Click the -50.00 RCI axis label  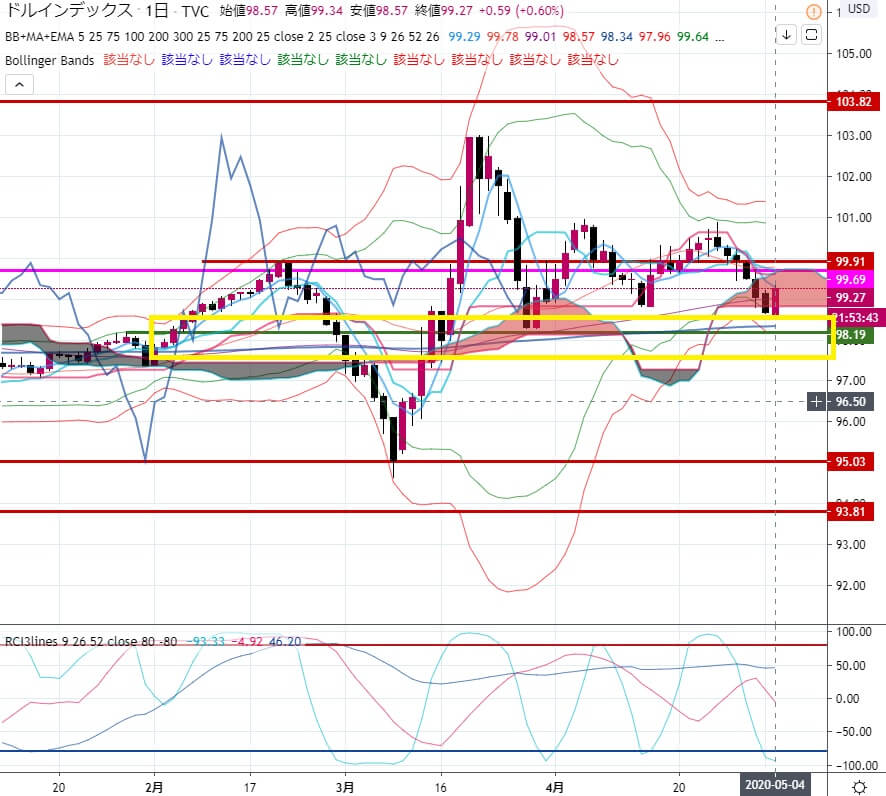[854, 732]
